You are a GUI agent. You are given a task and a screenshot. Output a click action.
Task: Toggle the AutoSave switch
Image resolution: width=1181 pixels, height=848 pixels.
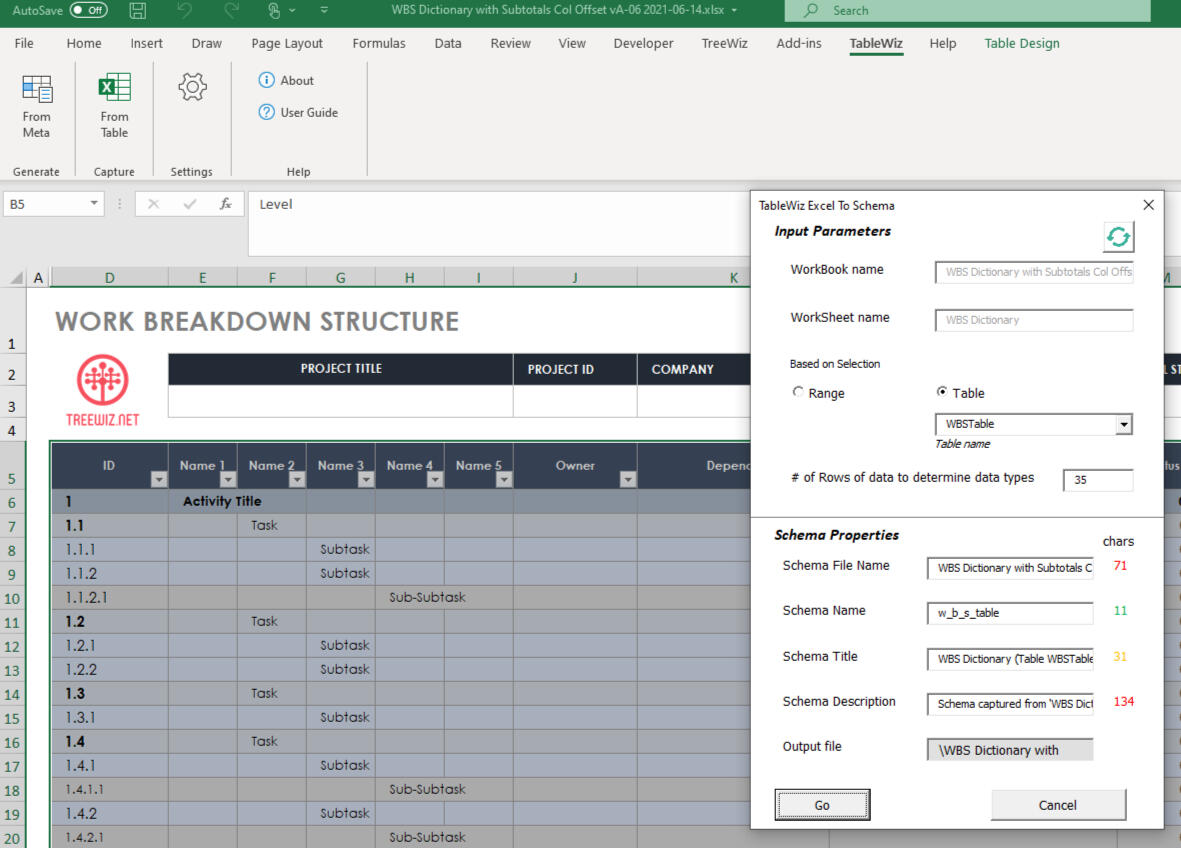89,10
